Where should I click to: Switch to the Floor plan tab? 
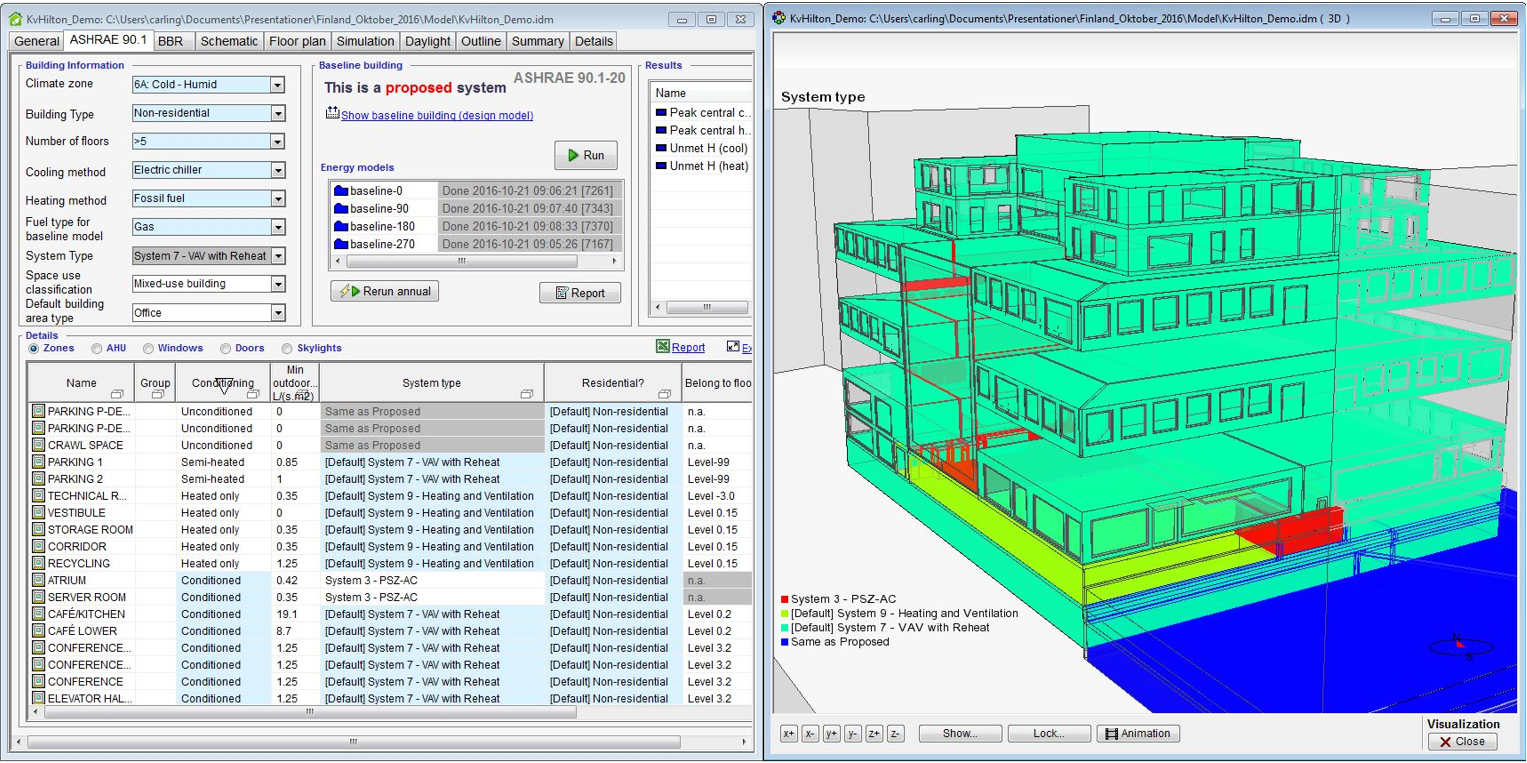pyautogui.click(x=297, y=41)
